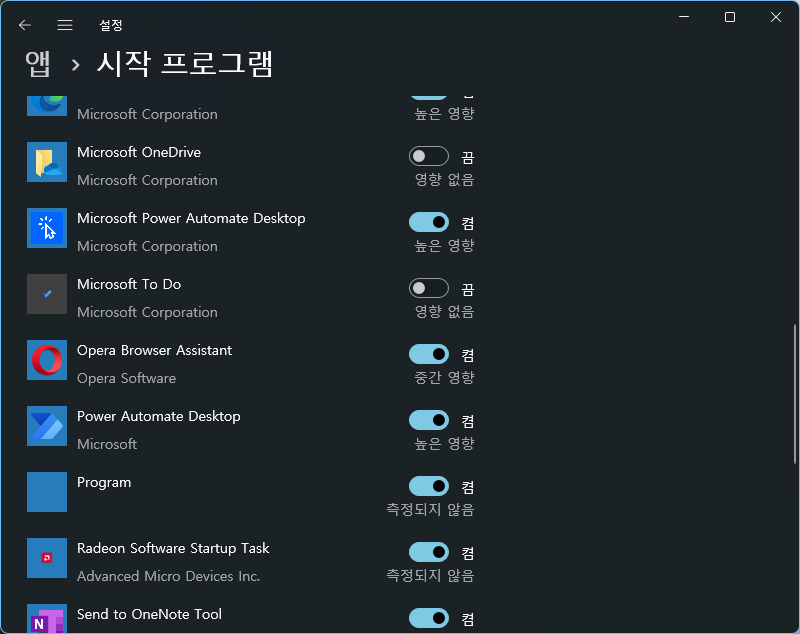
Task: Select the Microsoft To Do name text
Action: click(x=129, y=284)
